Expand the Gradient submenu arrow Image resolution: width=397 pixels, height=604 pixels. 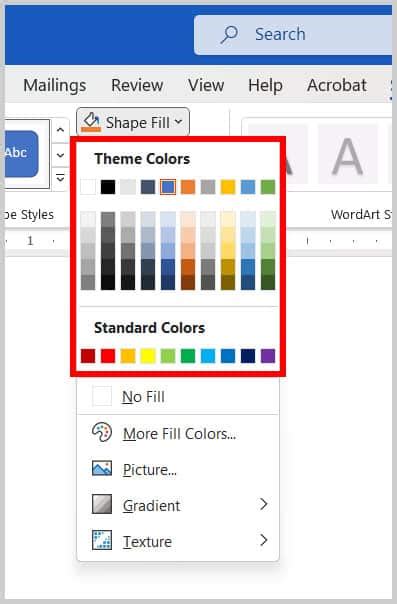pos(263,504)
